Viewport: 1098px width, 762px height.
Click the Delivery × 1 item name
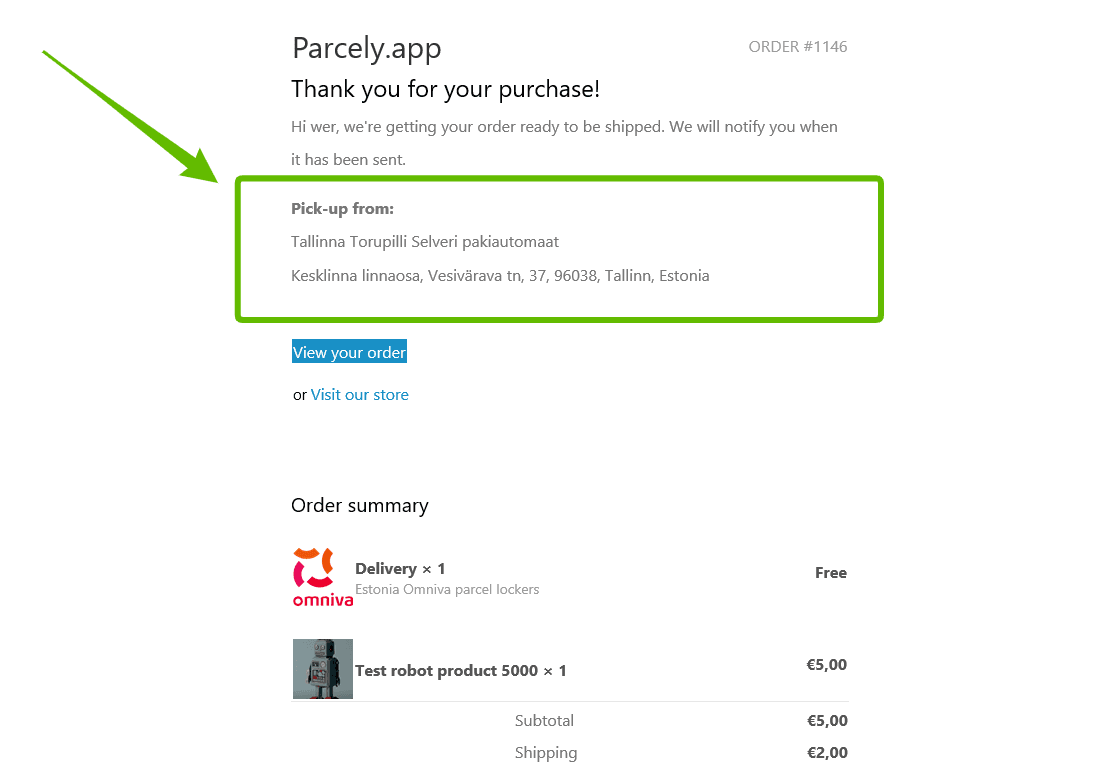tap(400, 569)
